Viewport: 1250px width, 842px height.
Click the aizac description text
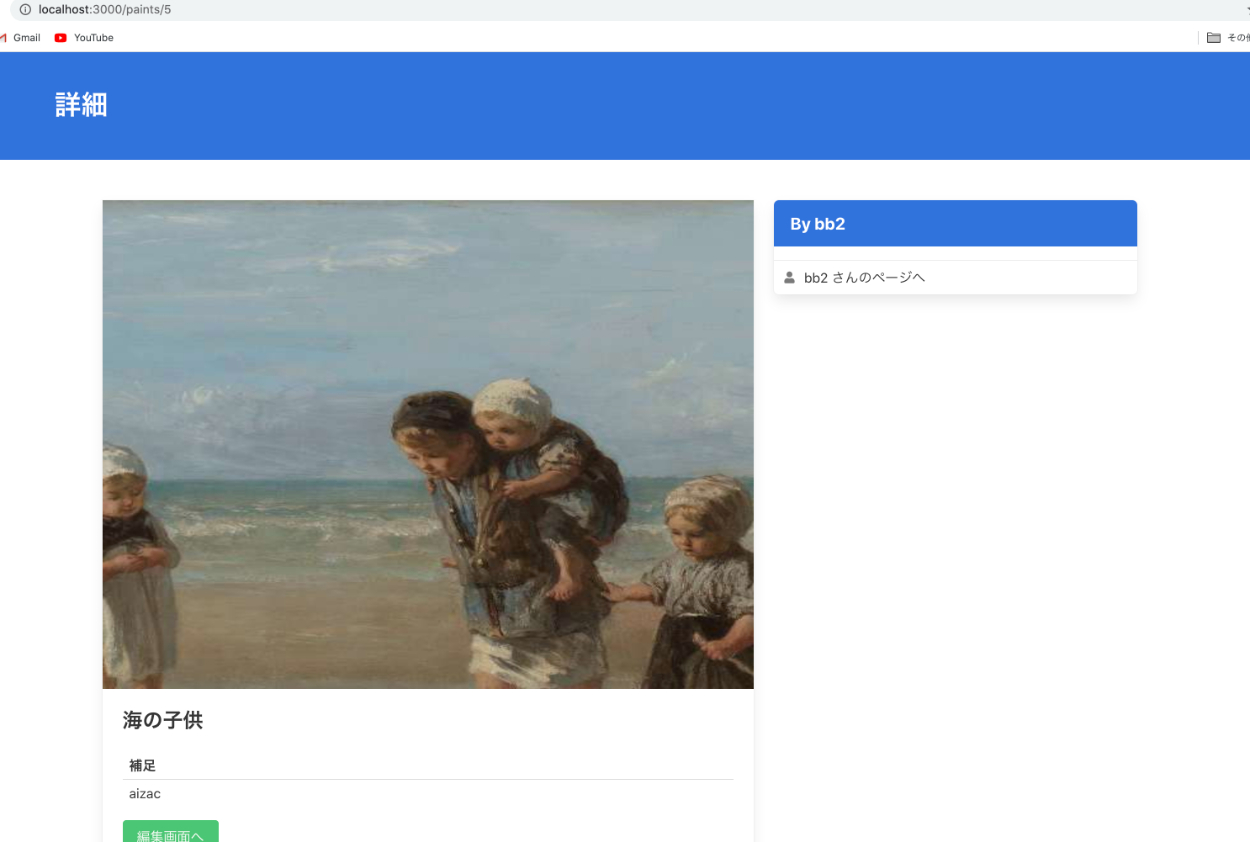[145, 794]
